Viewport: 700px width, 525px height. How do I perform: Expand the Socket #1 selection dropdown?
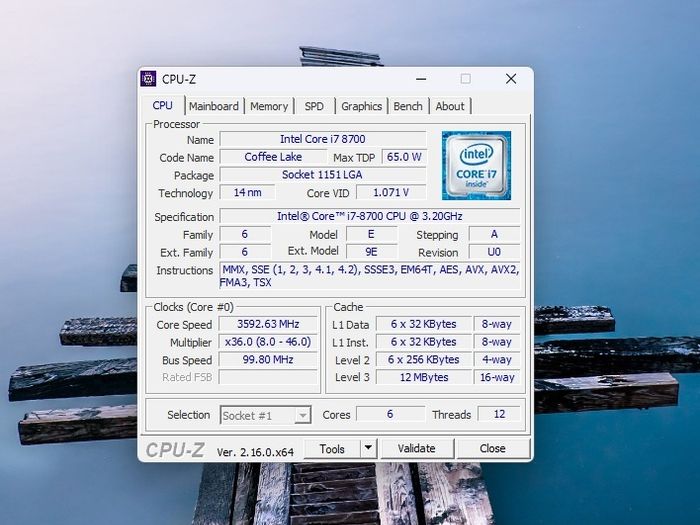(x=302, y=415)
